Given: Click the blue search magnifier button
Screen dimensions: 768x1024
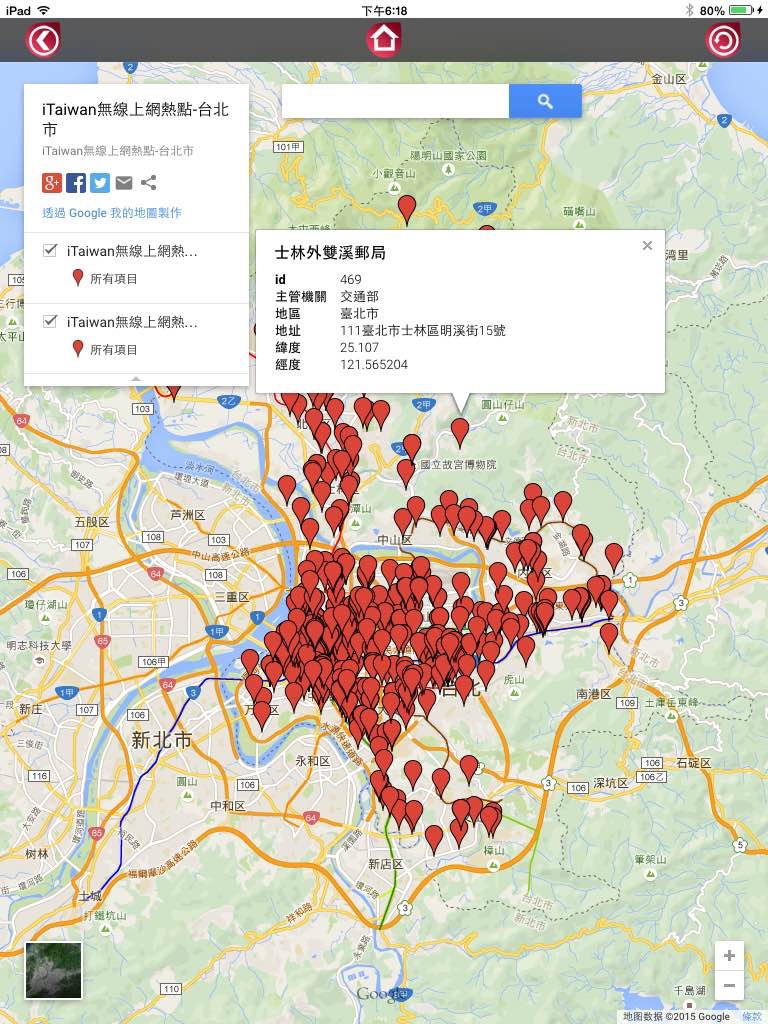Looking at the screenshot, I should [x=545, y=101].
